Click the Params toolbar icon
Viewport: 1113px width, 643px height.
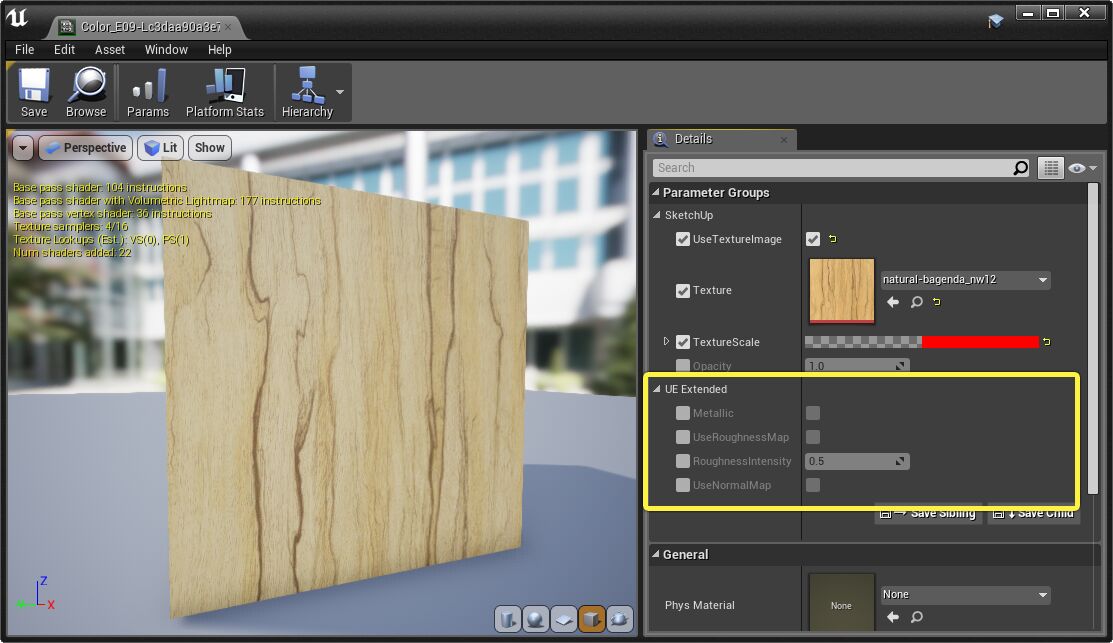click(148, 92)
